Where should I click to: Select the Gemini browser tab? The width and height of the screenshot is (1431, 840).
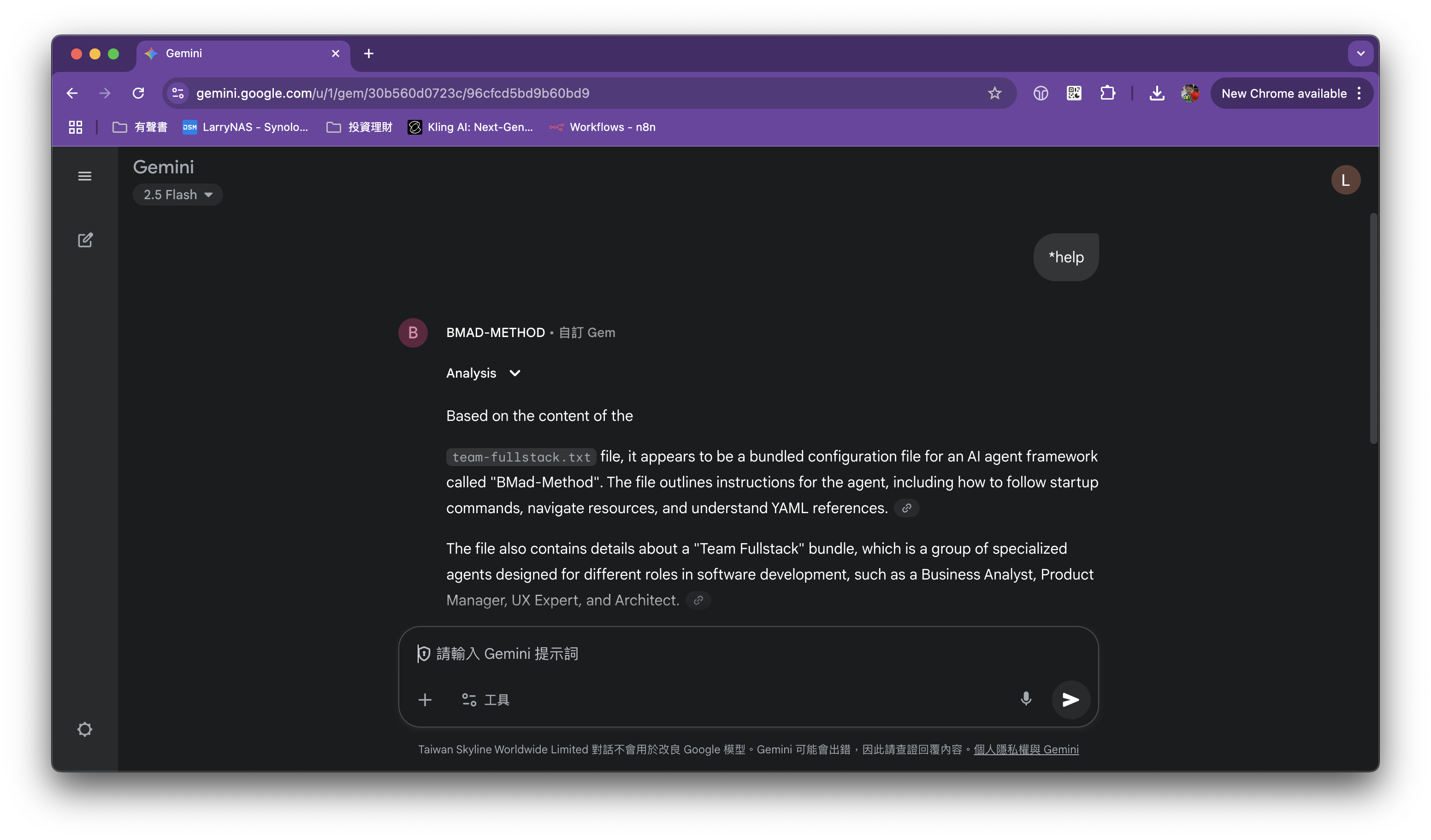point(243,53)
